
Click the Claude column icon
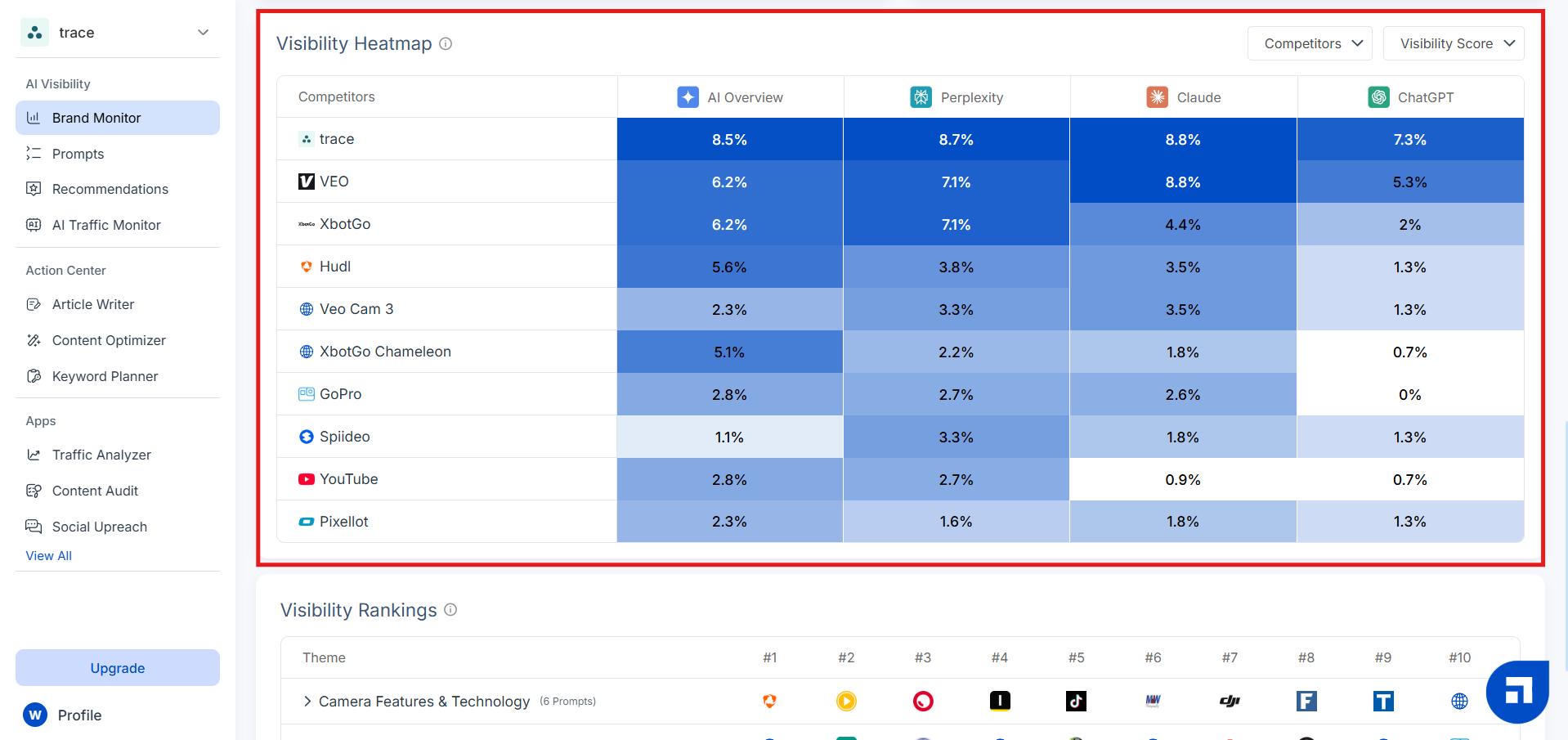tap(1157, 97)
